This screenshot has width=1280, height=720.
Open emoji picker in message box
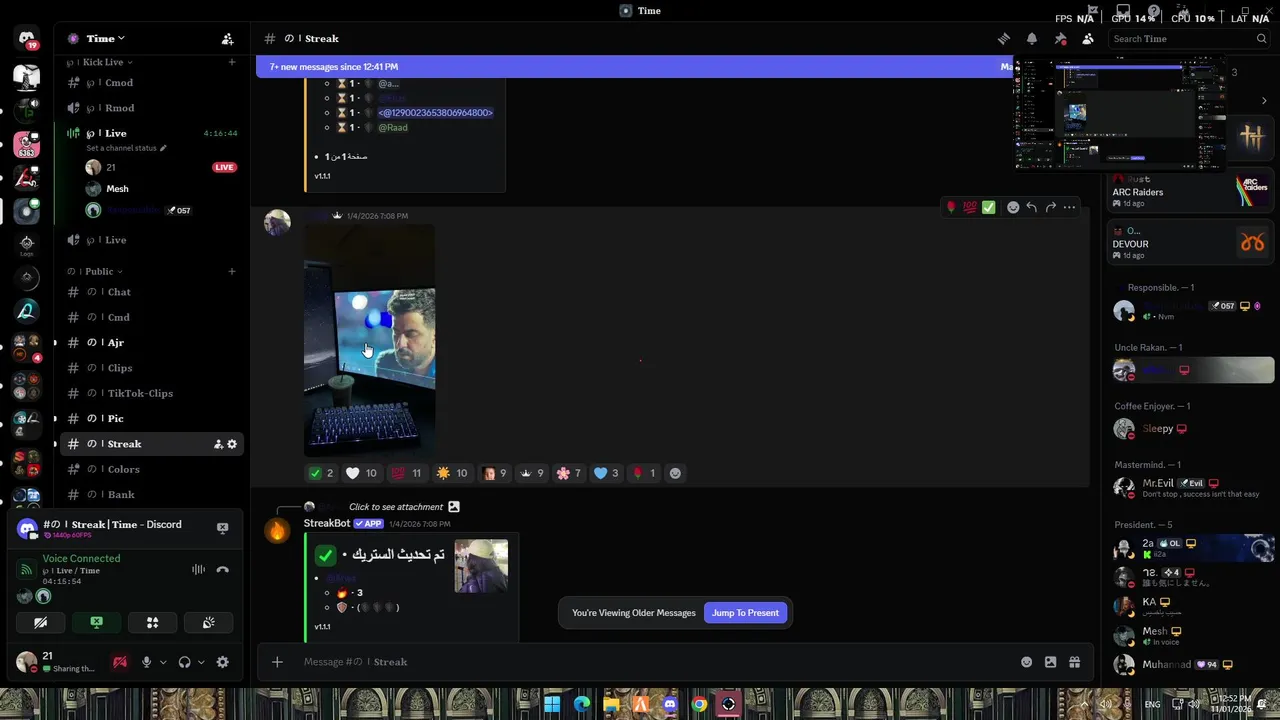point(1026,662)
